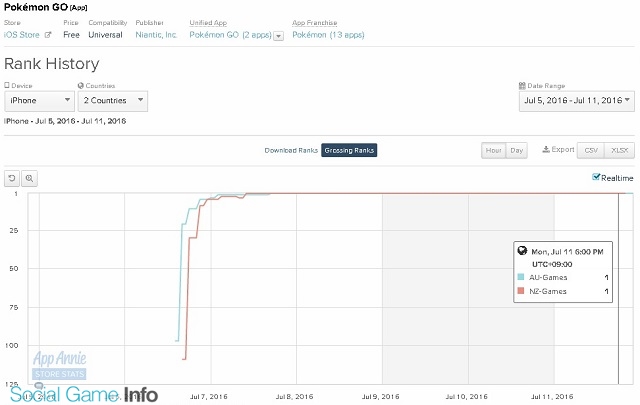
Task: Select the Grossing Ranks tab
Action: (349, 150)
